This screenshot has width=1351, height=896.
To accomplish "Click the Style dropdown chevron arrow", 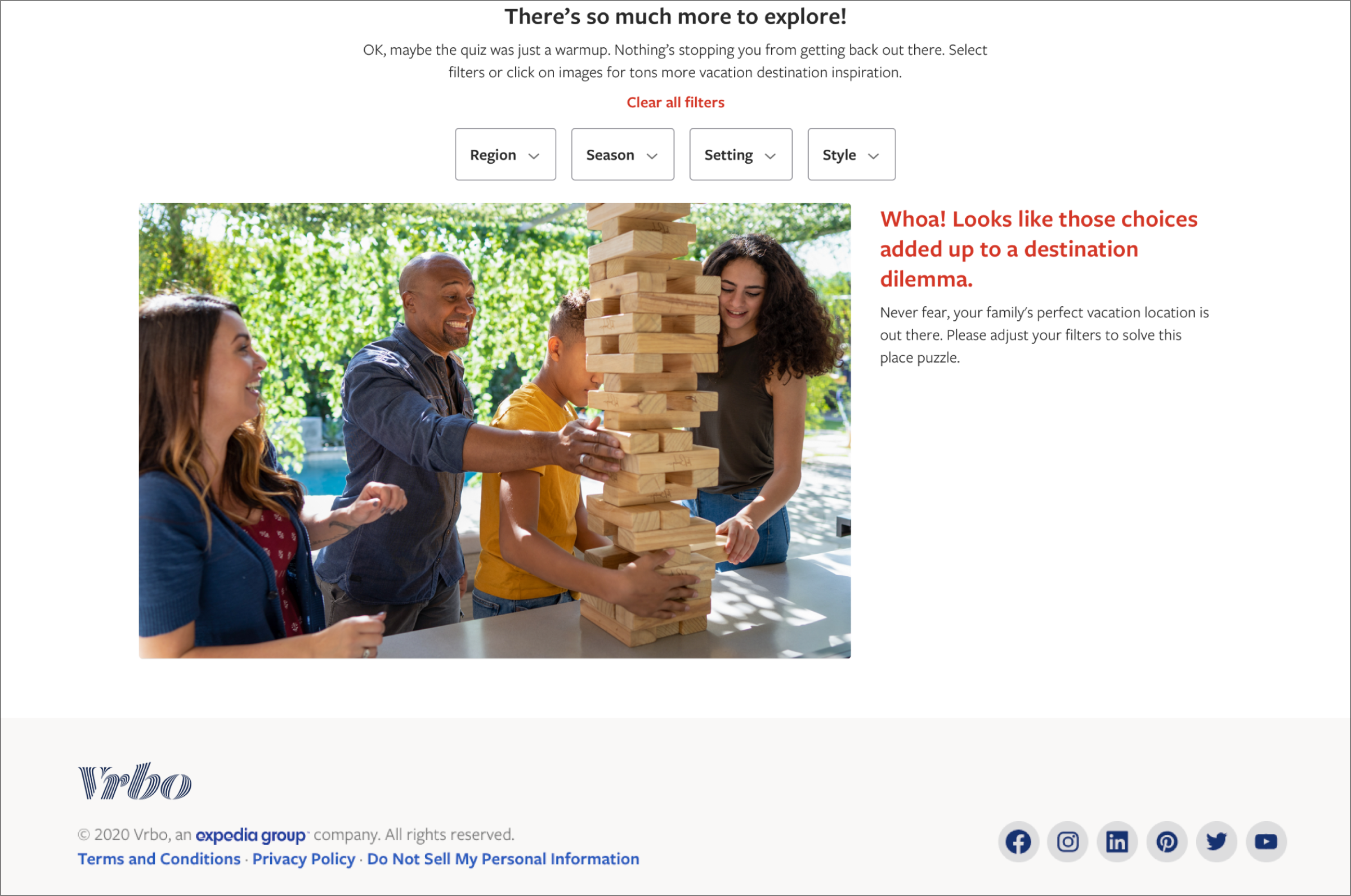I will tap(873, 156).
